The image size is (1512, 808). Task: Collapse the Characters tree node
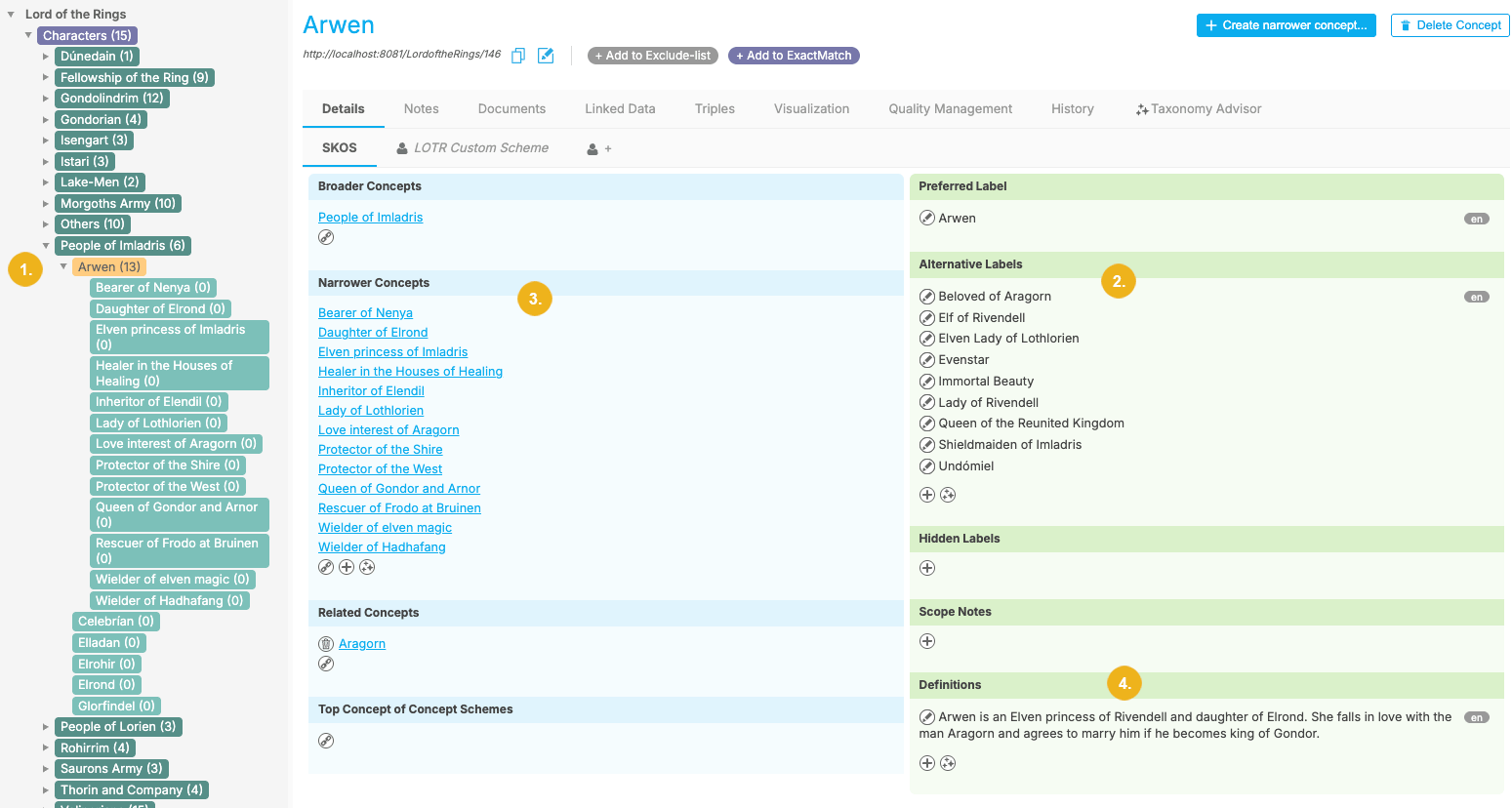pyautogui.click(x=28, y=35)
